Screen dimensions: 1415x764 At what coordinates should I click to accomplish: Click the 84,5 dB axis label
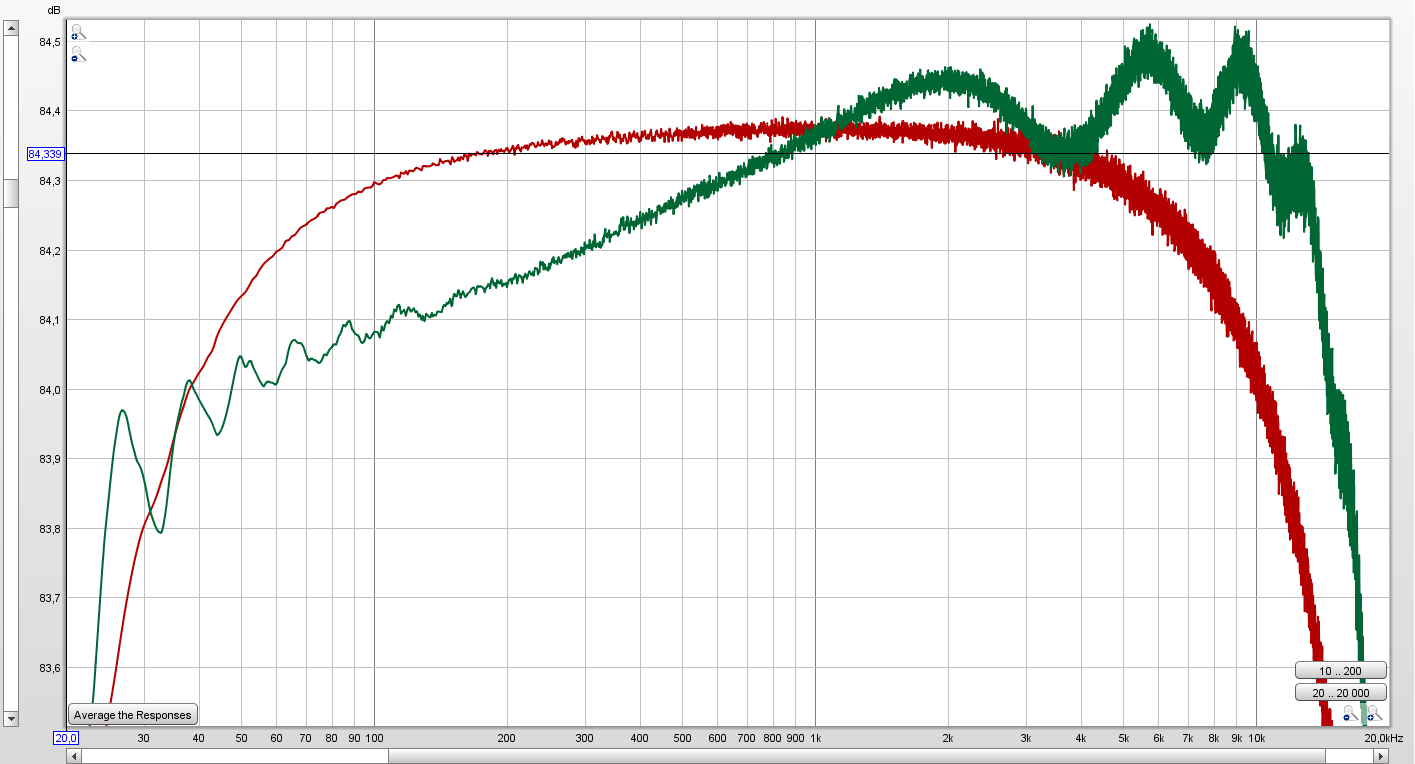coord(50,42)
